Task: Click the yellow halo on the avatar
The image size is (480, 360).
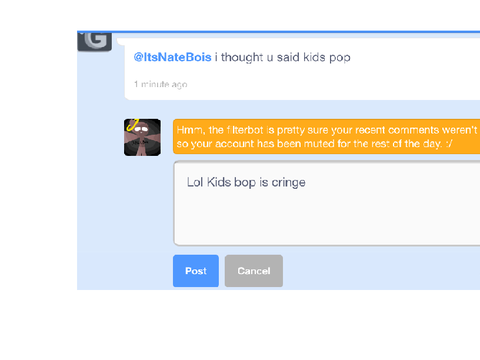Action: [132, 125]
